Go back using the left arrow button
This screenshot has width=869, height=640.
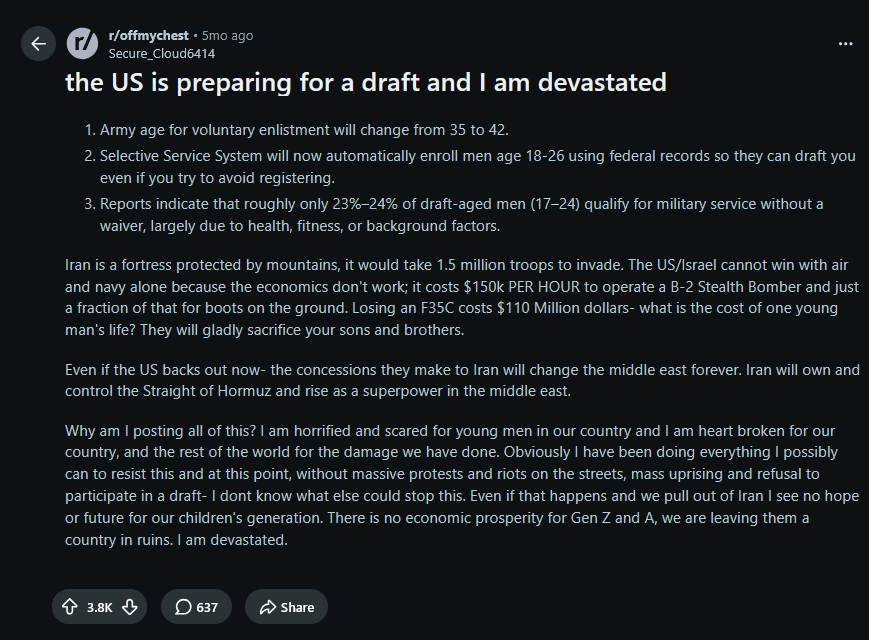click(38, 44)
